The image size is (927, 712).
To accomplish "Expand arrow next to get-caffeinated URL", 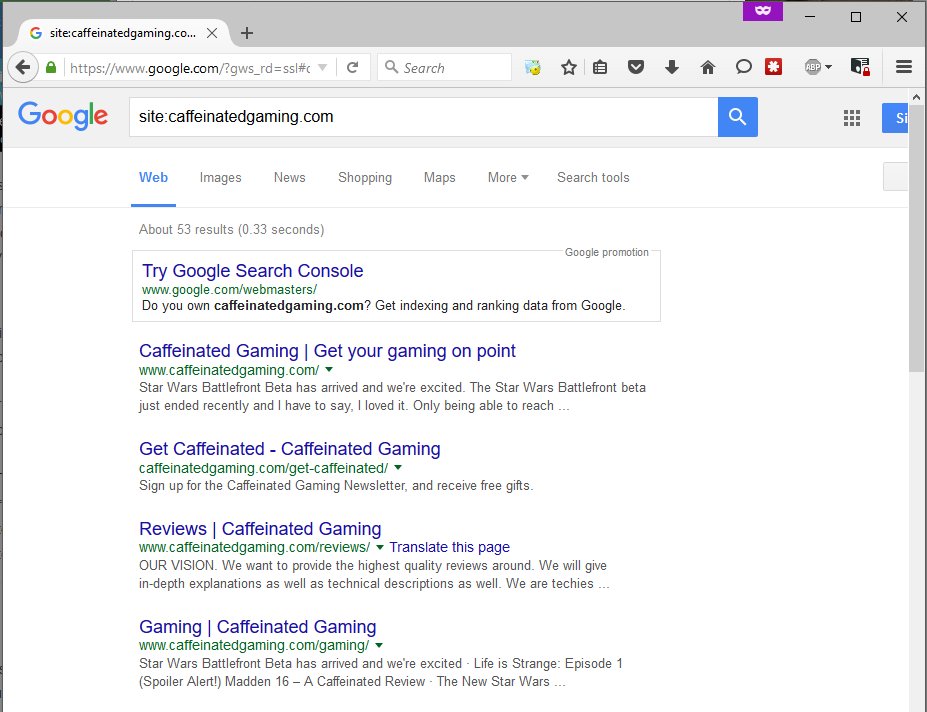I will 398,468.
